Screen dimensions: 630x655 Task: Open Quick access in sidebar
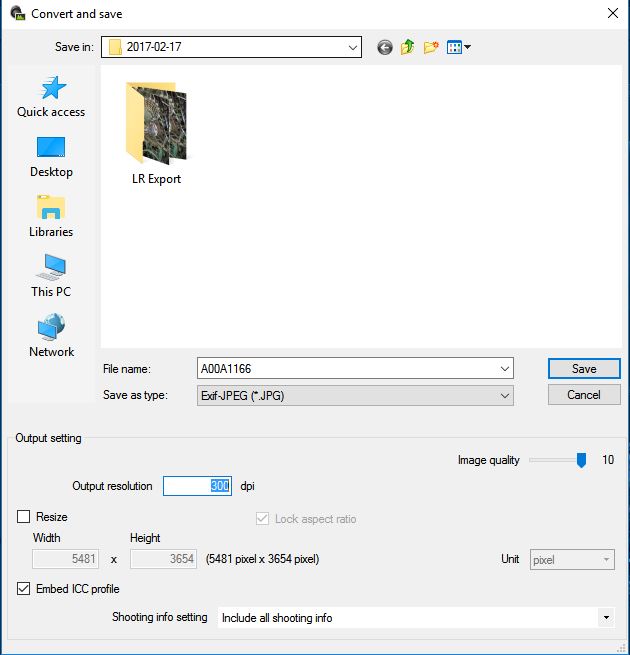coord(51,96)
